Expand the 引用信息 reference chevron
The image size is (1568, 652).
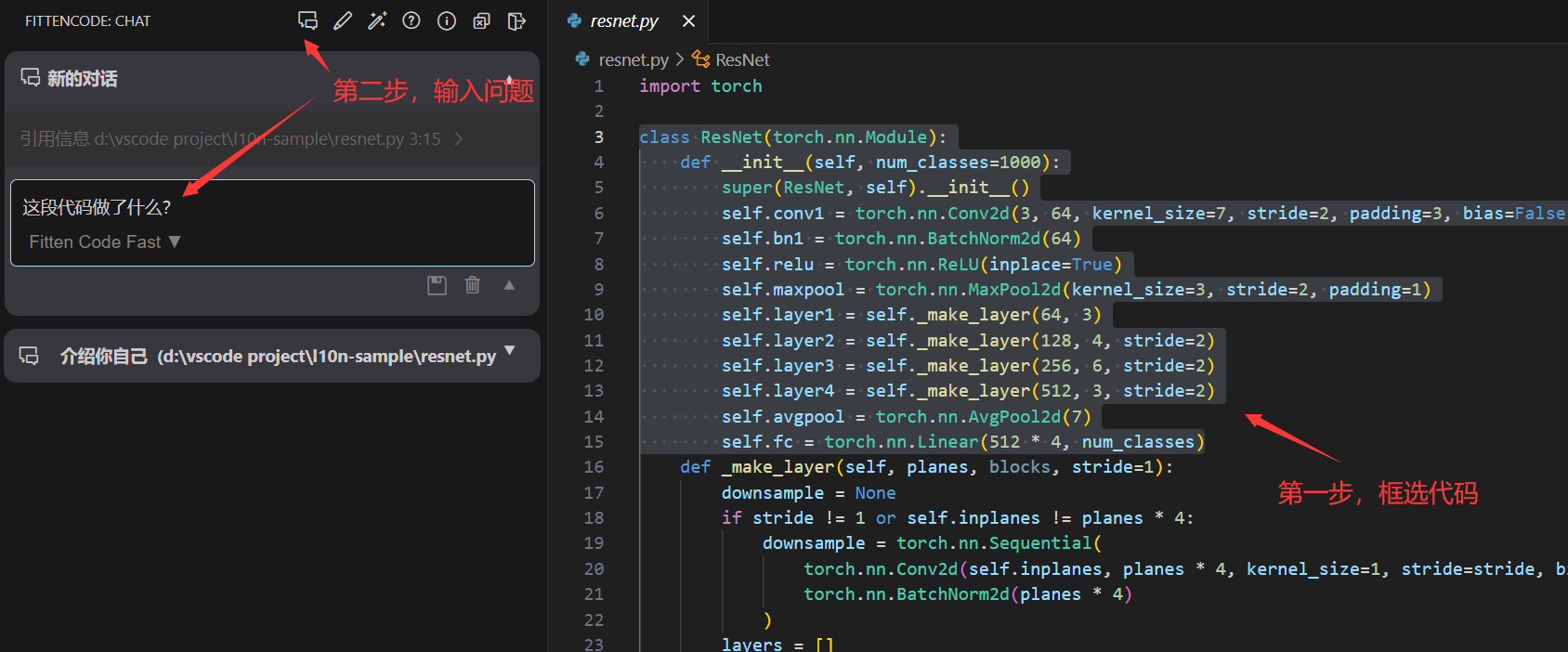459,139
